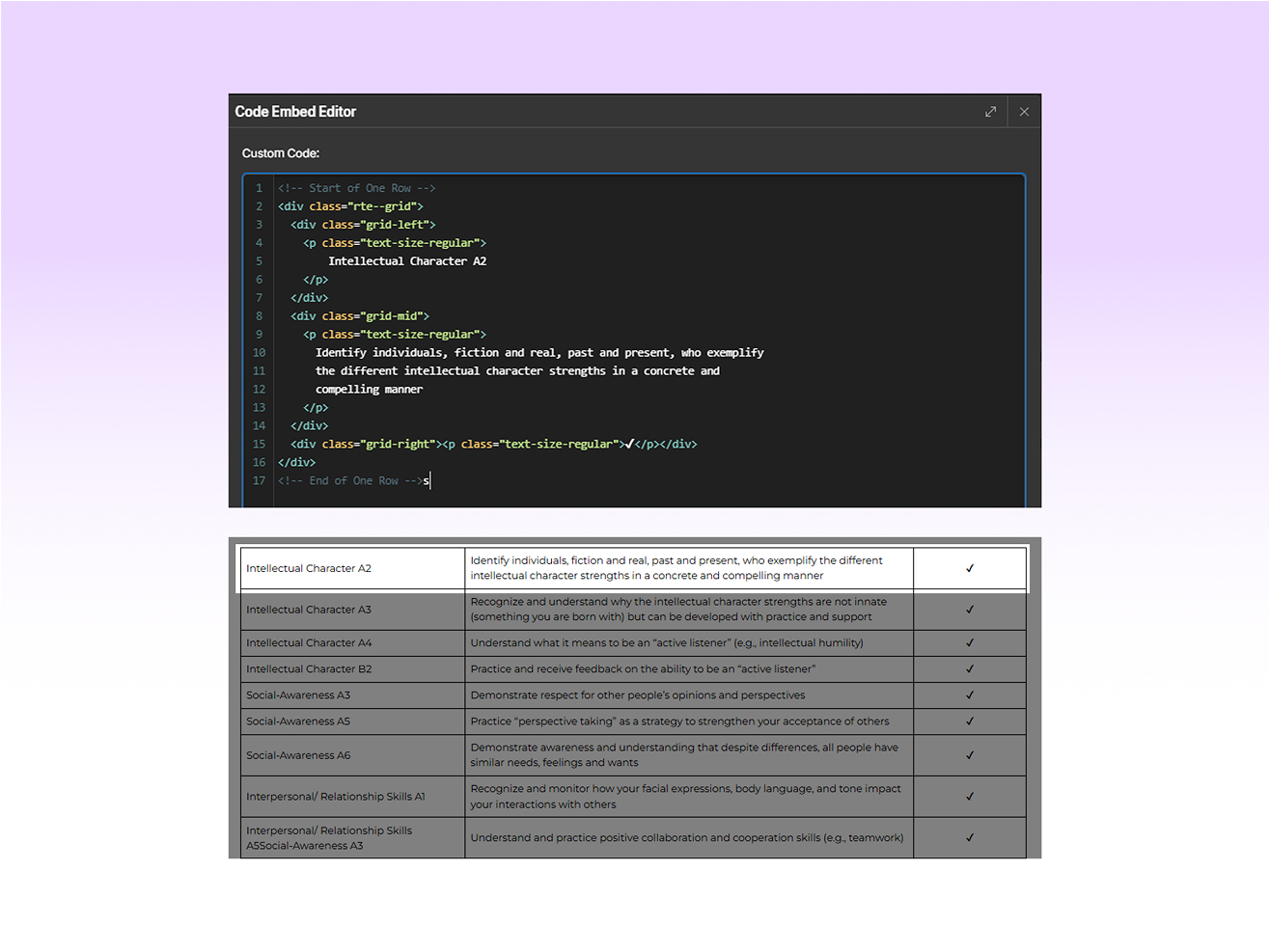This screenshot has height=952, width=1269.
Task: Click description 'Practice perspective taking as a strategy'
Action: coord(680,721)
